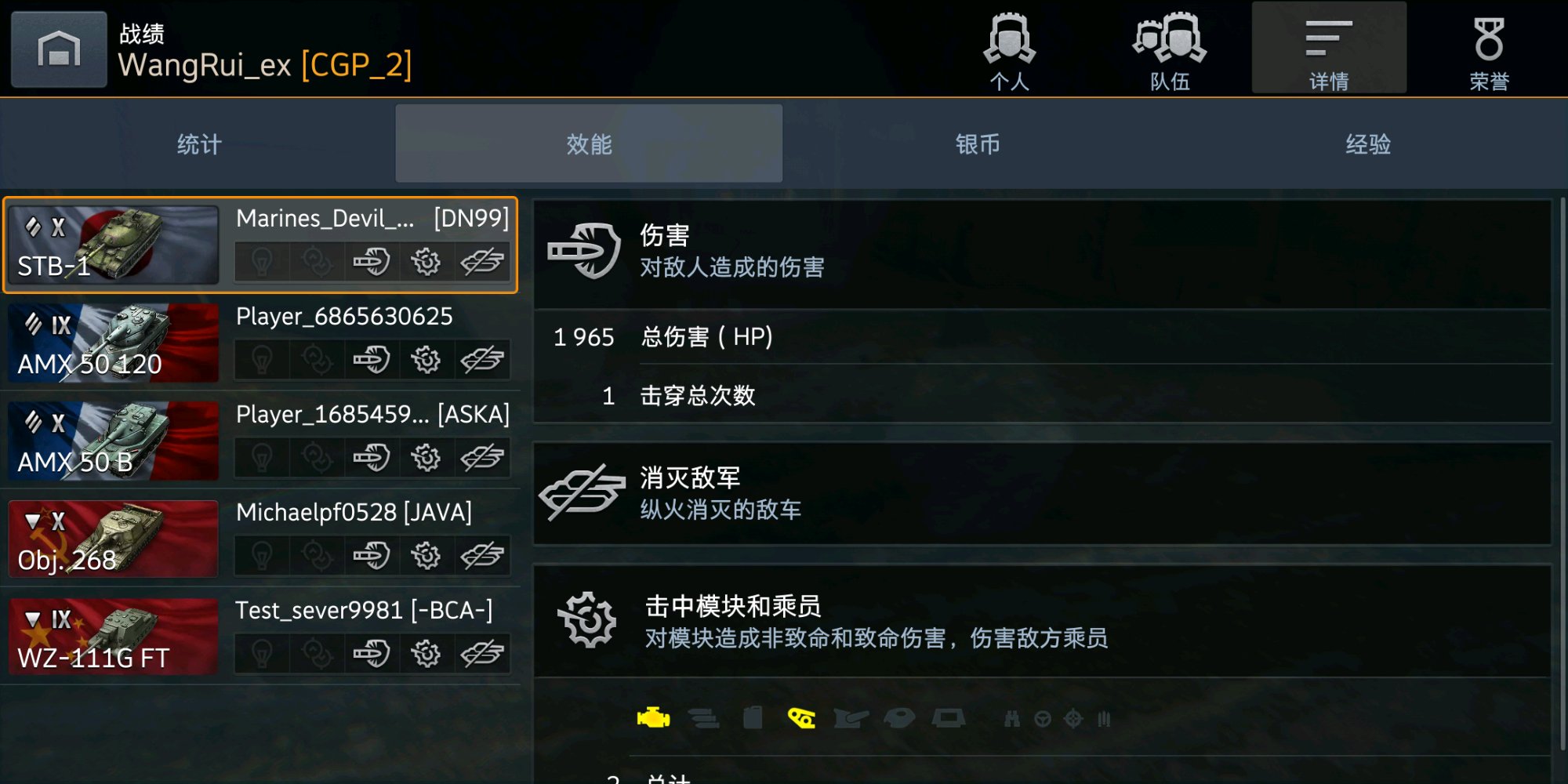Image resolution: width=1568 pixels, height=784 pixels.
Task: Open the 队伍 team results tab
Action: 1170,50
